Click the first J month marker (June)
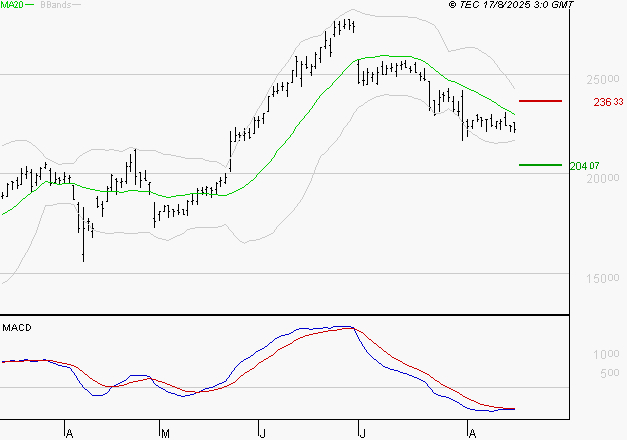This screenshot has height=440, width=627. 262,433
